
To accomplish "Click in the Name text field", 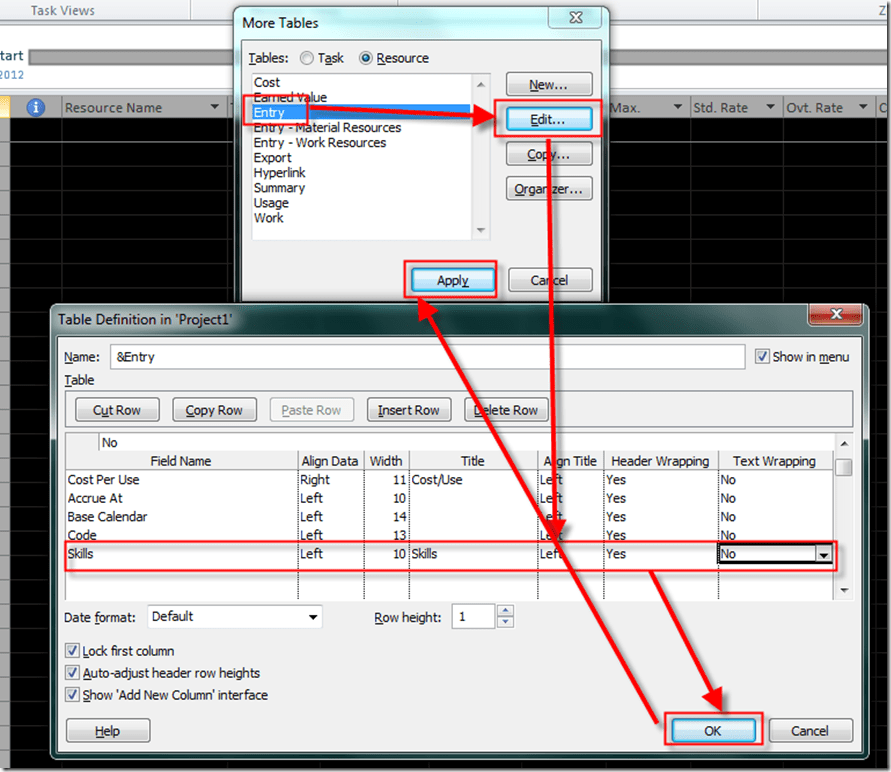I will click(x=426, y=357).
